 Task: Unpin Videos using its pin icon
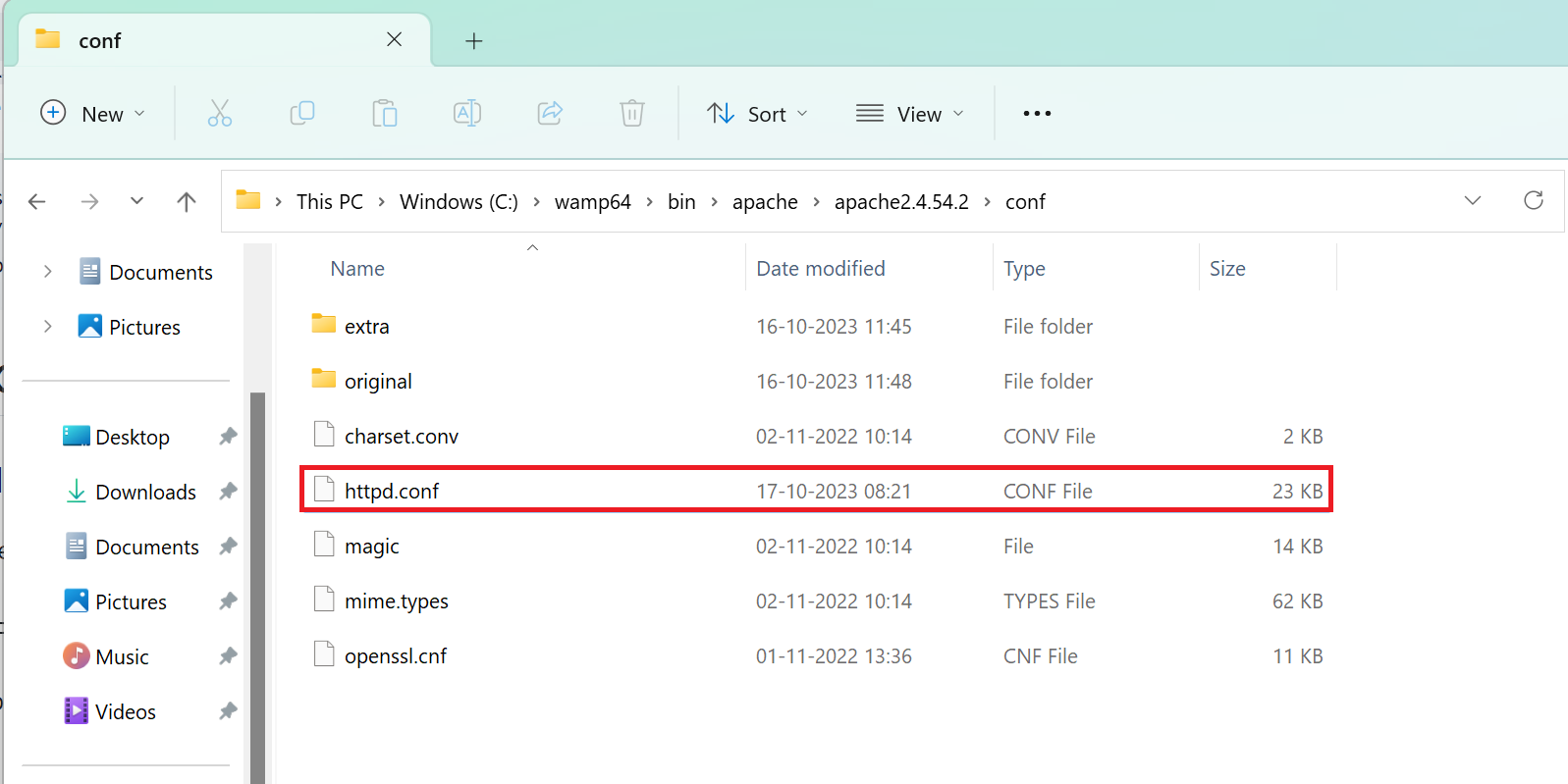click(228, 711)
